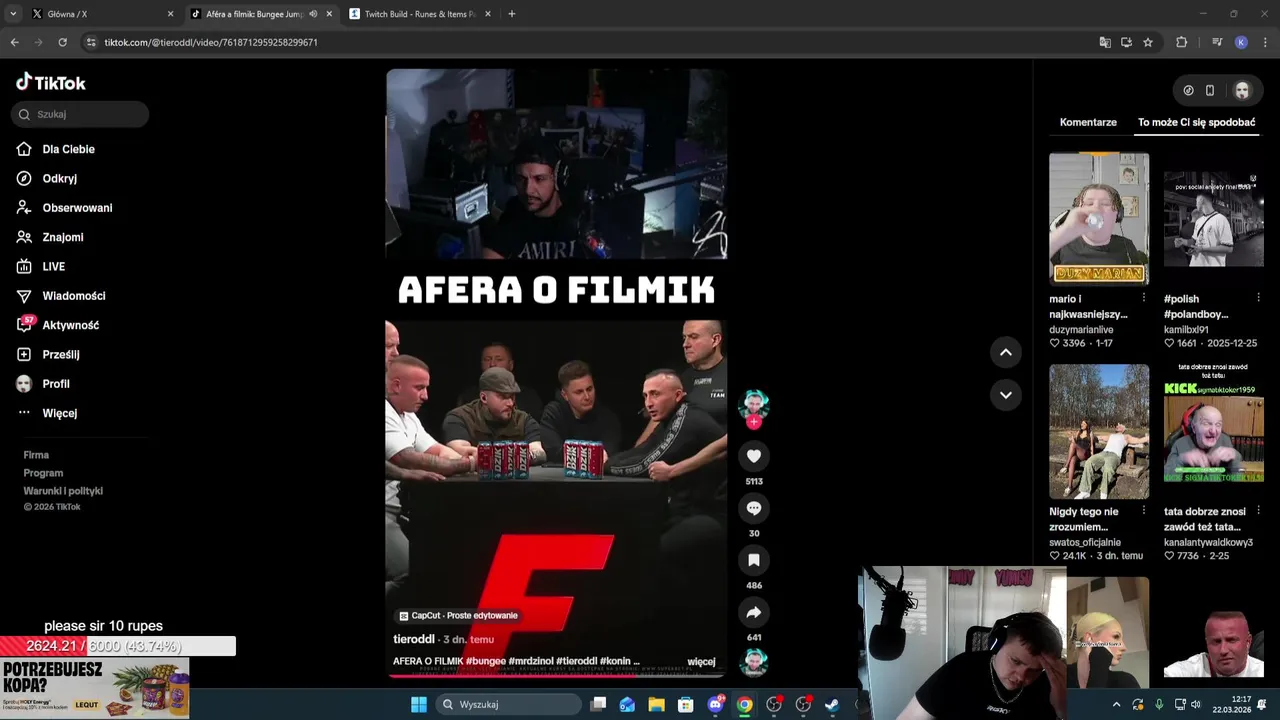Share the video with the arrow icon
This screenshot has width=1280, height=720.
click(x=754, y=612)
